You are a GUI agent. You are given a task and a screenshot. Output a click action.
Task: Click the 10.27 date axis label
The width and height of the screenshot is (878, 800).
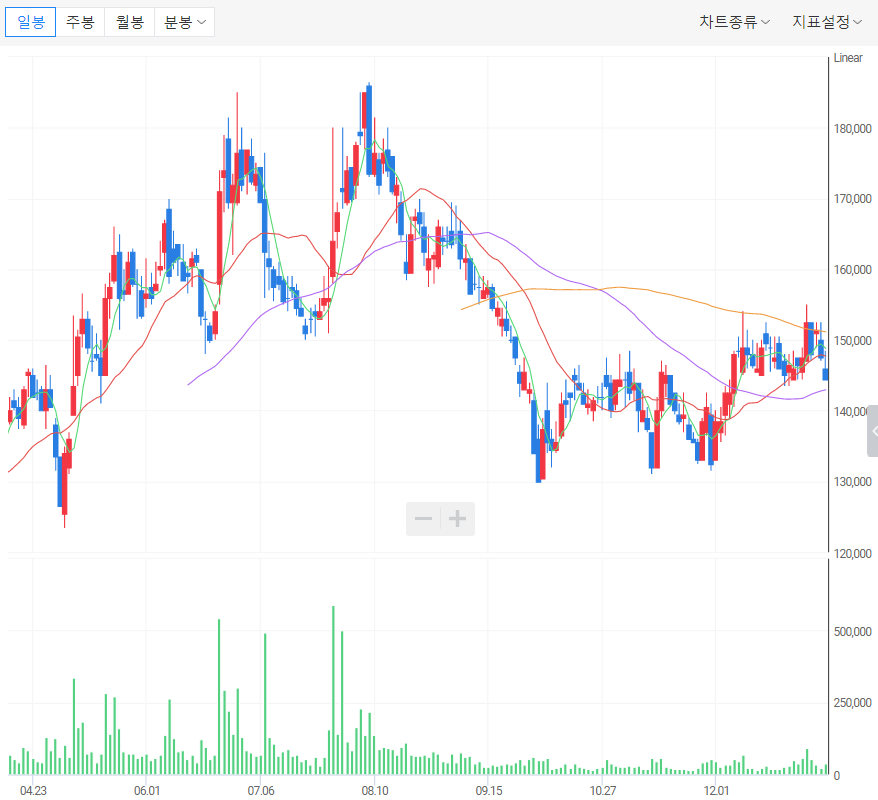click(x=603, y=790)
